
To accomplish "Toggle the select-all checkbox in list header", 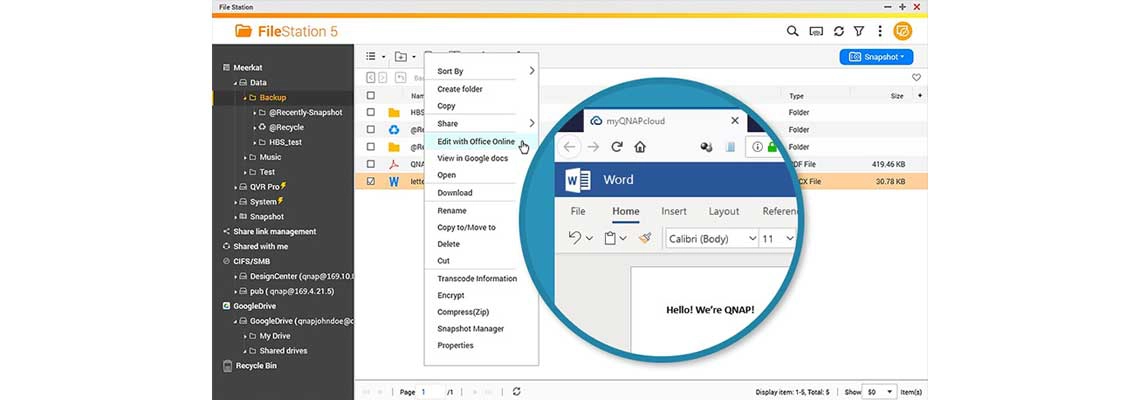I will 371,95.
